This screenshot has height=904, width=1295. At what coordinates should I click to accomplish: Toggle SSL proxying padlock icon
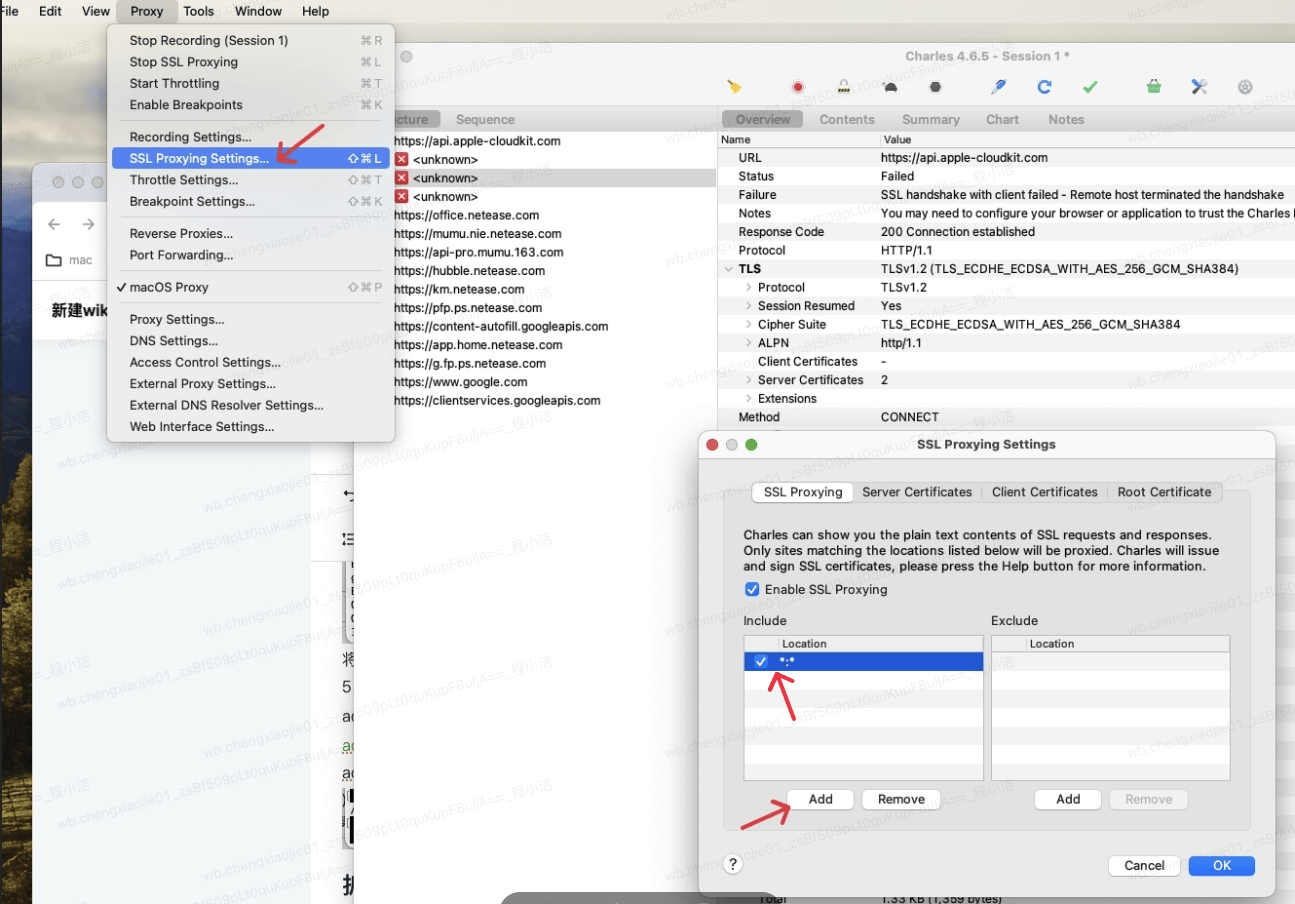pos(844,87)
